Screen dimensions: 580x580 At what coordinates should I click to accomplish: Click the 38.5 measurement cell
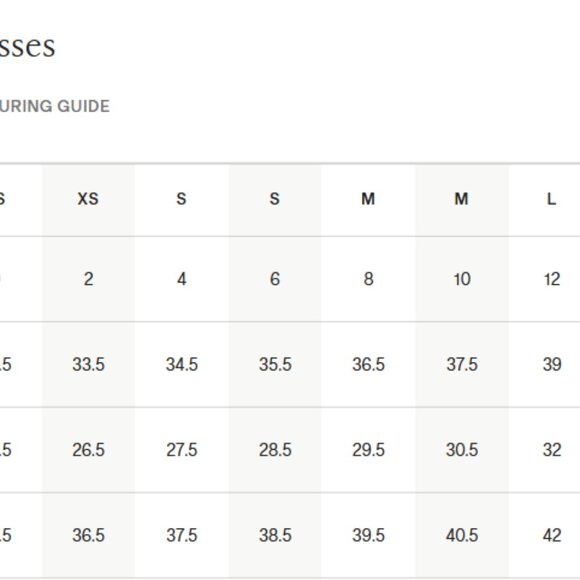[x=275, y=535]
